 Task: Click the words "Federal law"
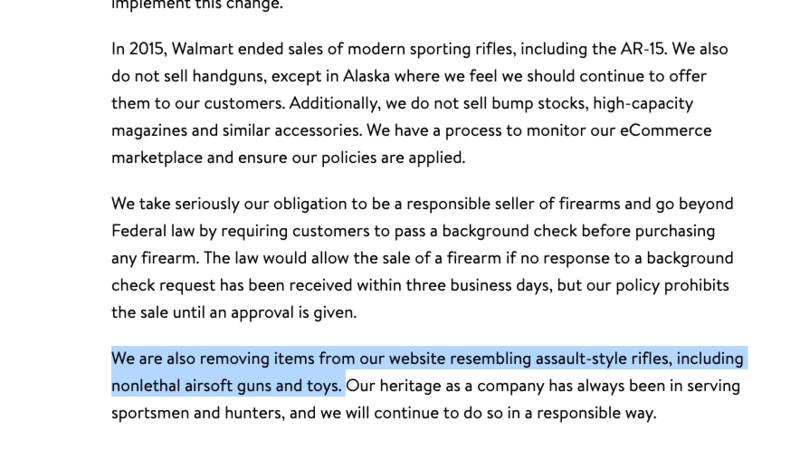pos(153,231)
